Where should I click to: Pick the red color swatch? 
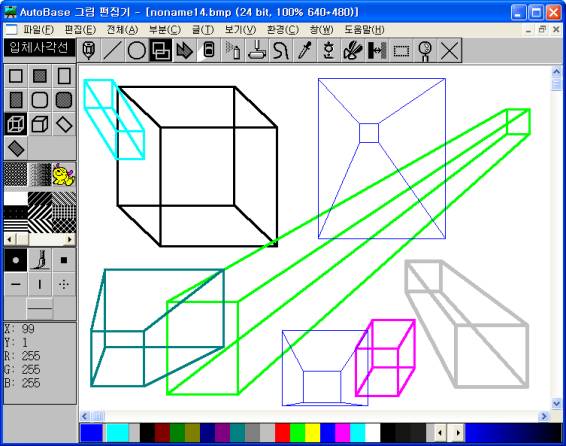point(282,433)
